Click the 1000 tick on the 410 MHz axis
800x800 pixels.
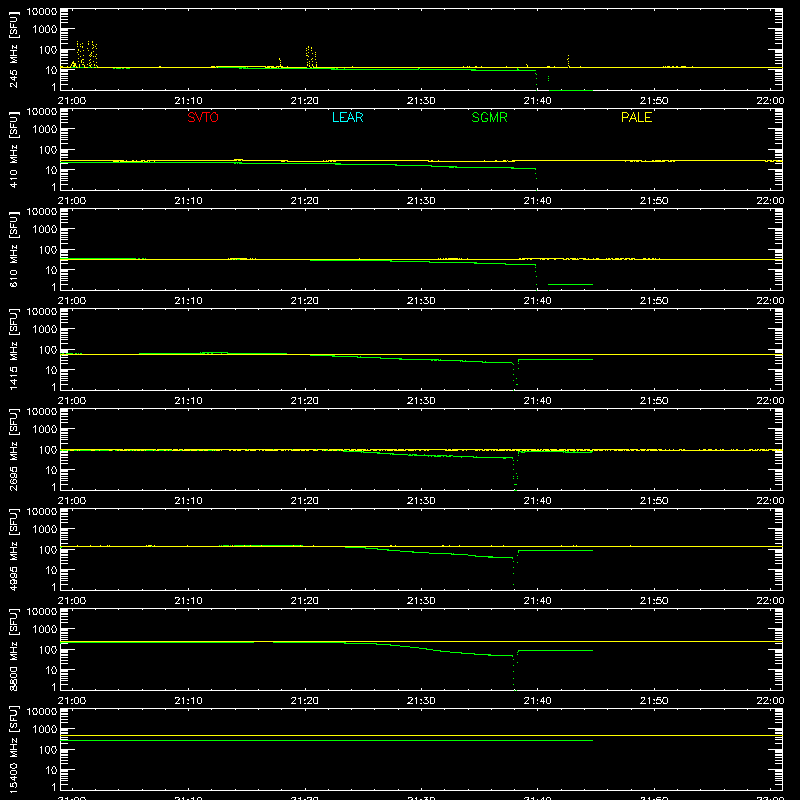pyautogui.click(x=45, y=130)
